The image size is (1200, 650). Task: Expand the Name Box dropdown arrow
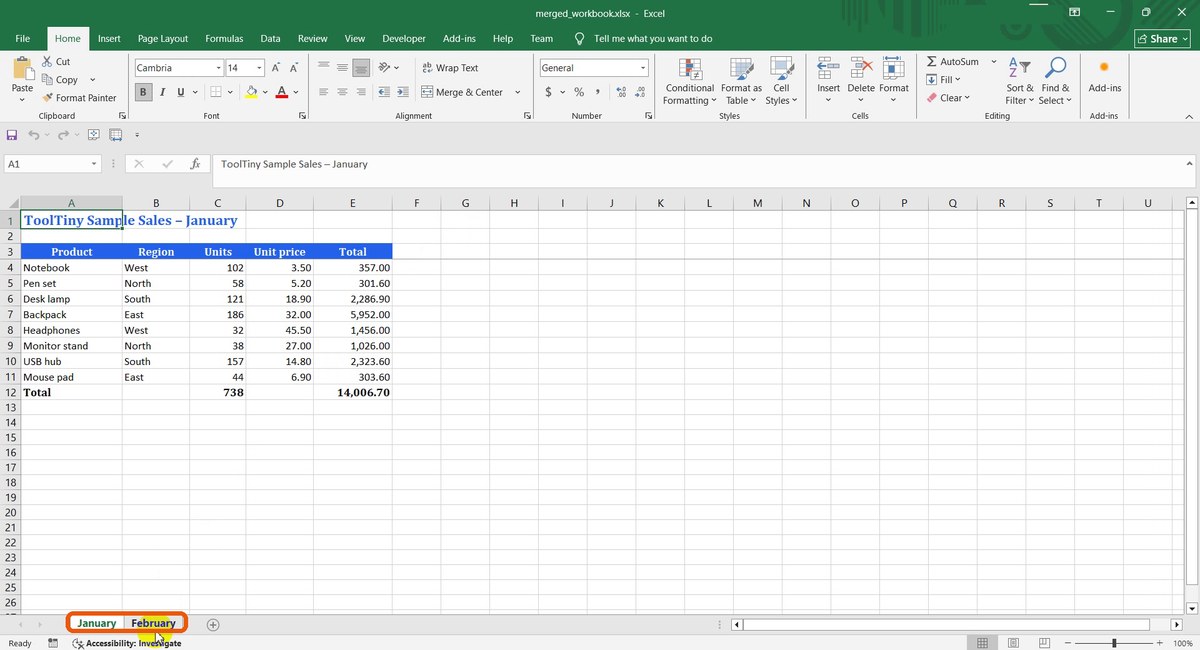(x=94, y=164)
